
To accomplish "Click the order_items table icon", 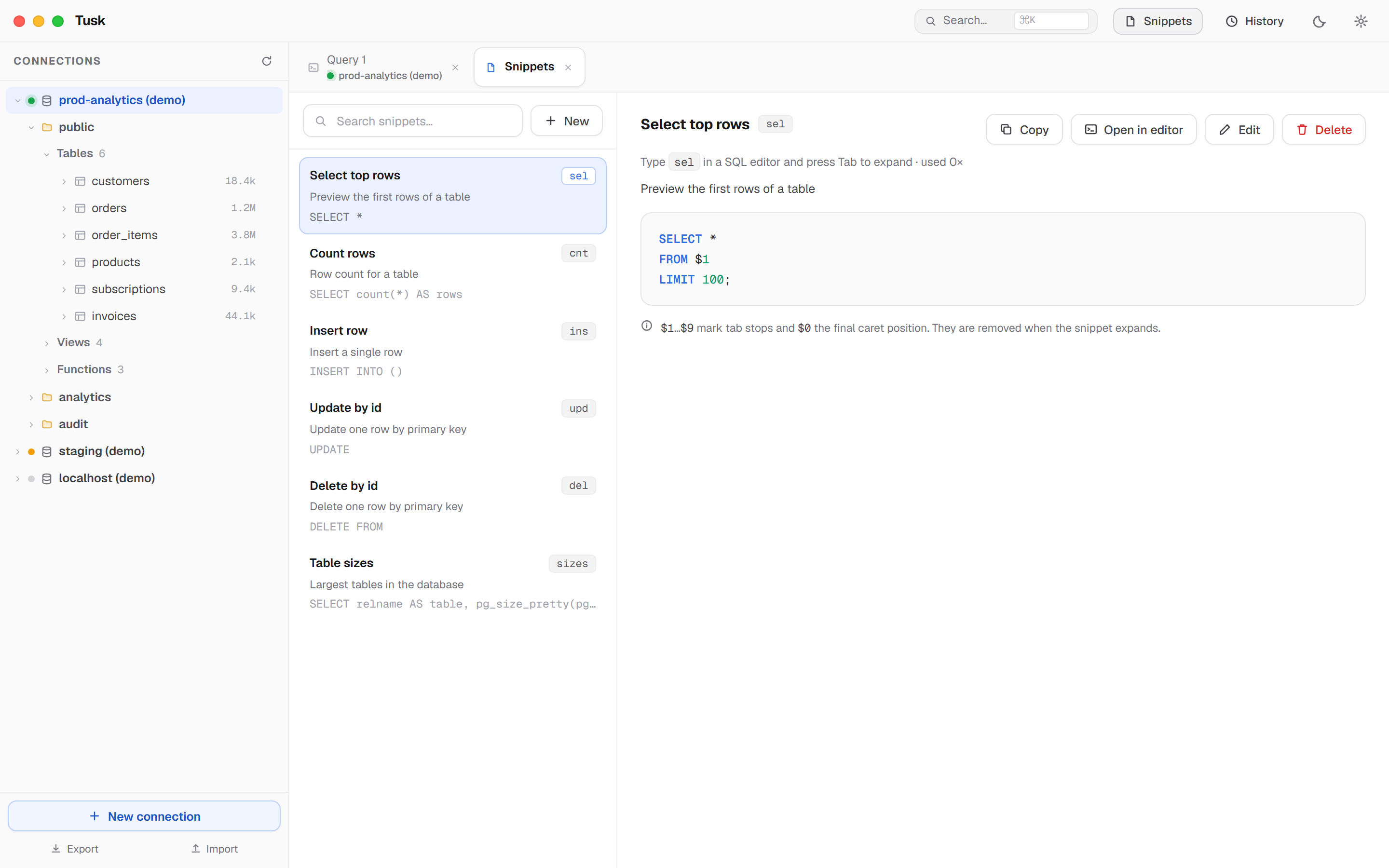I will [x=81, y=235].
